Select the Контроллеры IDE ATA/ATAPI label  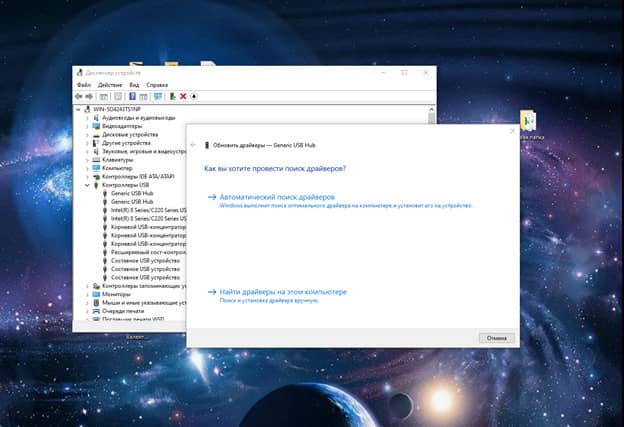coord(138,177)
